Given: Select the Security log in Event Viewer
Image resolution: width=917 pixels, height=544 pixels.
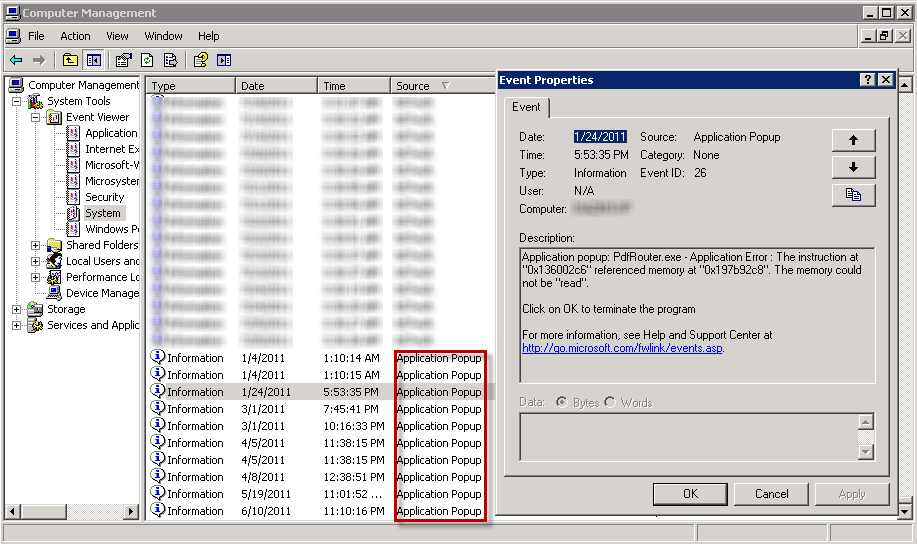Looking at the screenshot, I should [104, 197].
